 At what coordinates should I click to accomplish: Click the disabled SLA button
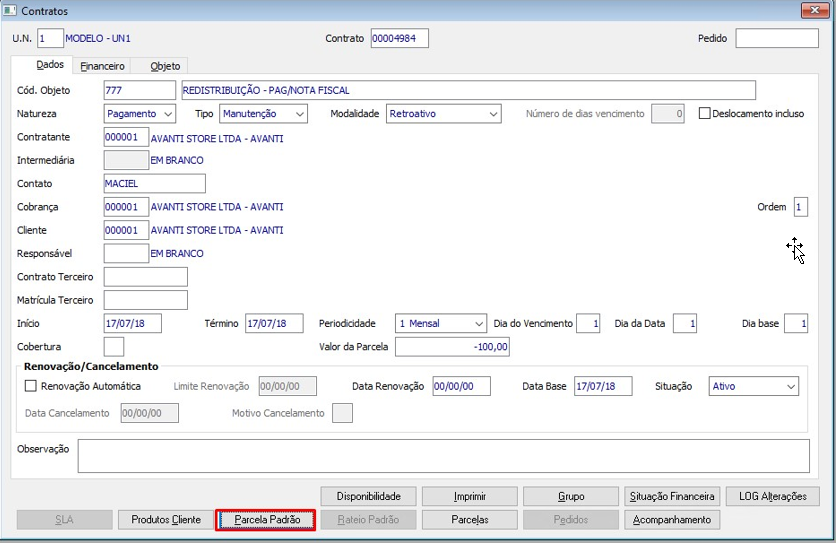[65, 520]
